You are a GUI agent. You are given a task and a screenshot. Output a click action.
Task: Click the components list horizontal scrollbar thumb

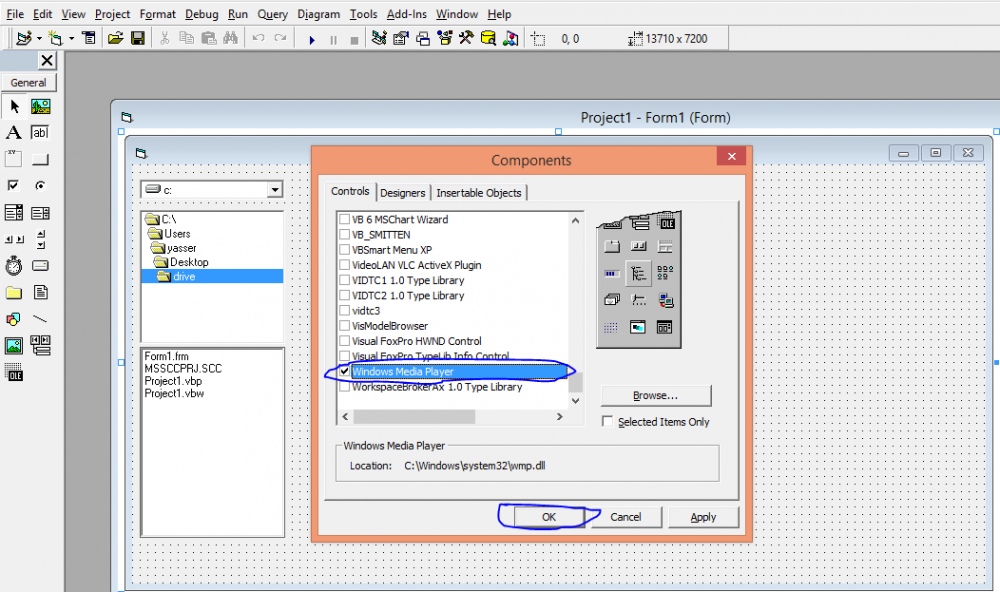point(414,417)
